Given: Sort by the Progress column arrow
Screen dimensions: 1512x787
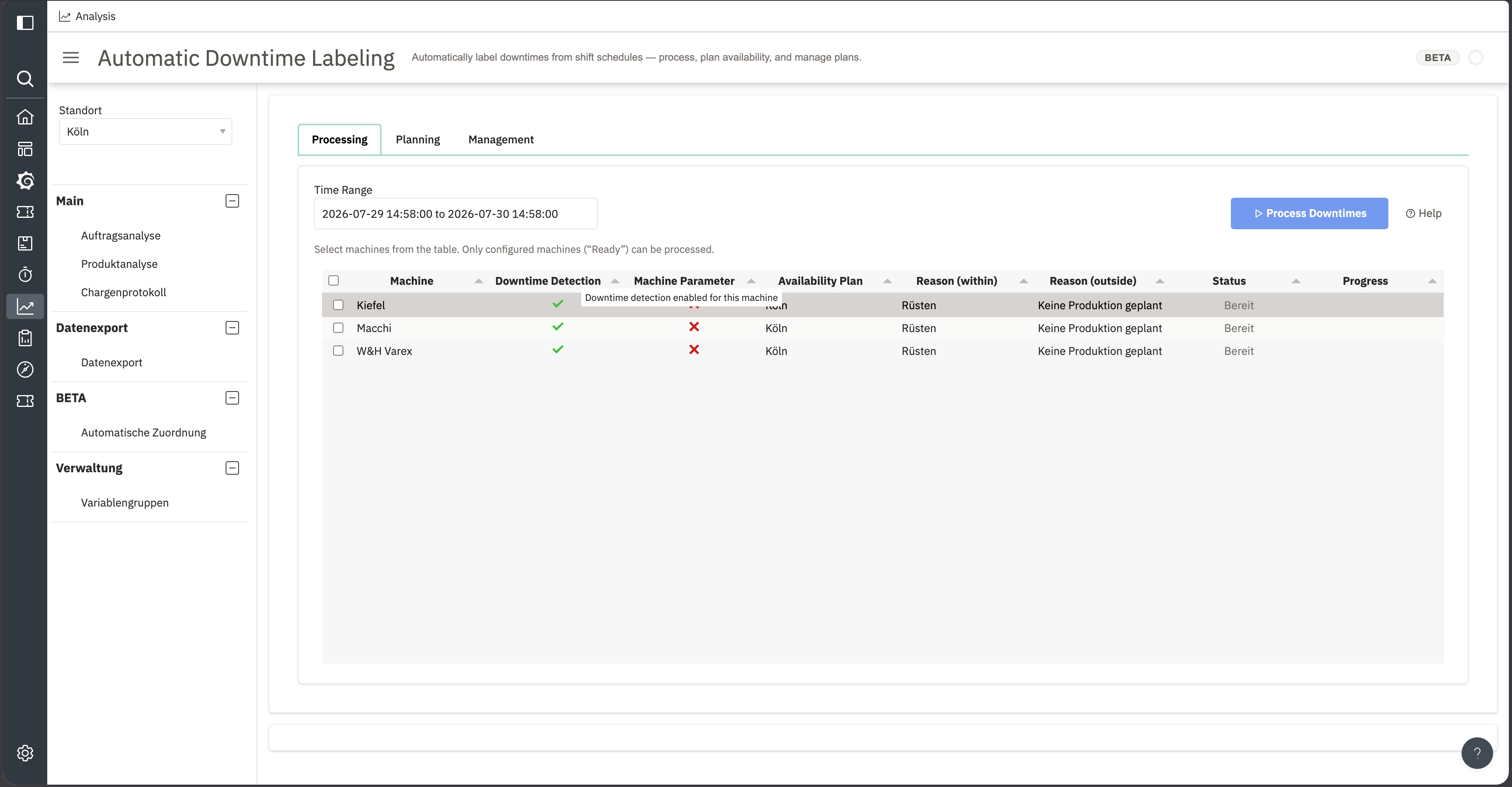Looking at the screenshot, I should click(x=1432, y=281).
